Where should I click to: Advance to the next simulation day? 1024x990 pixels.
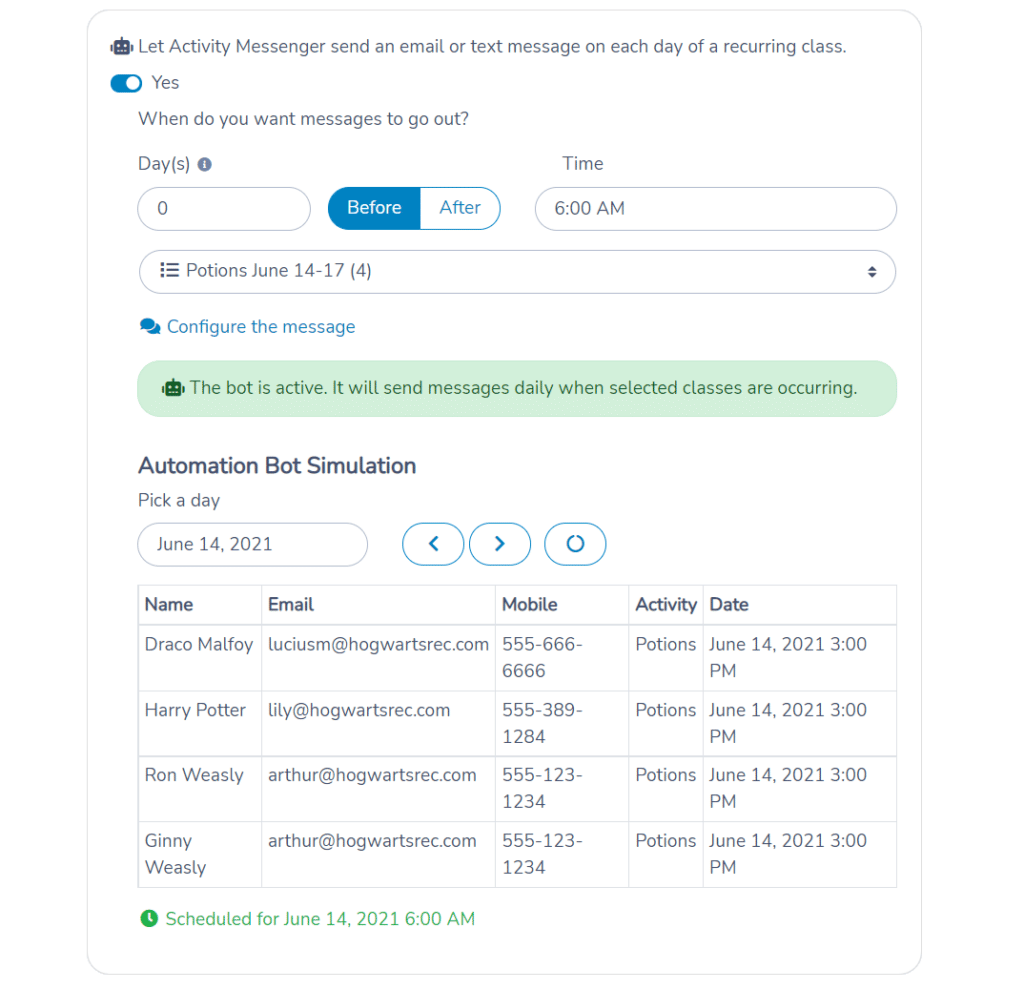500,544
